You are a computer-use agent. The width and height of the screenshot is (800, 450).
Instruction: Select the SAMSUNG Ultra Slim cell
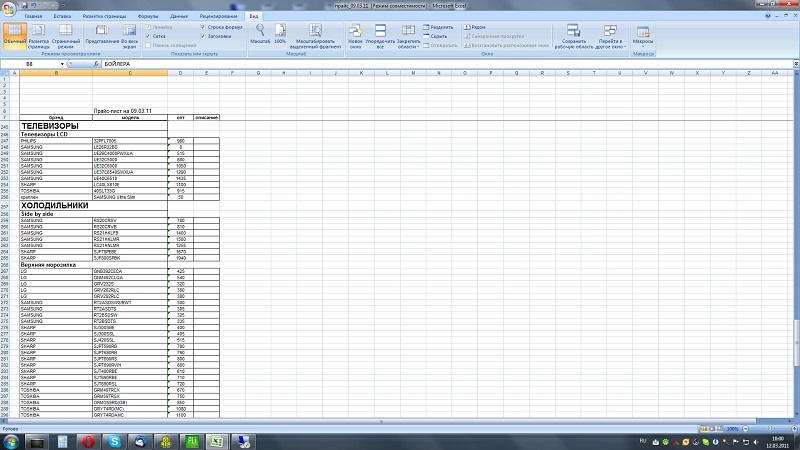(x=130, y=197)
